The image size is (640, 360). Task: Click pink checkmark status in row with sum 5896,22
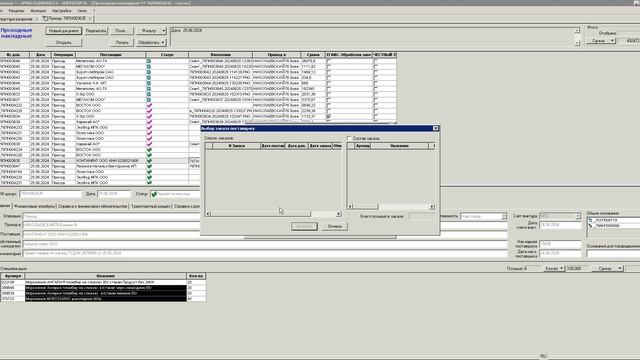coord(149,105)
